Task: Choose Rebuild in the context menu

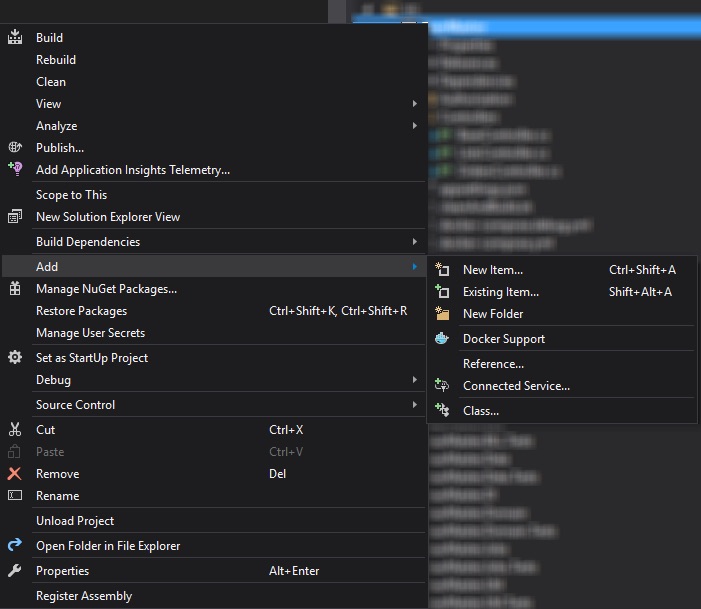Action: tap(214, 59)
